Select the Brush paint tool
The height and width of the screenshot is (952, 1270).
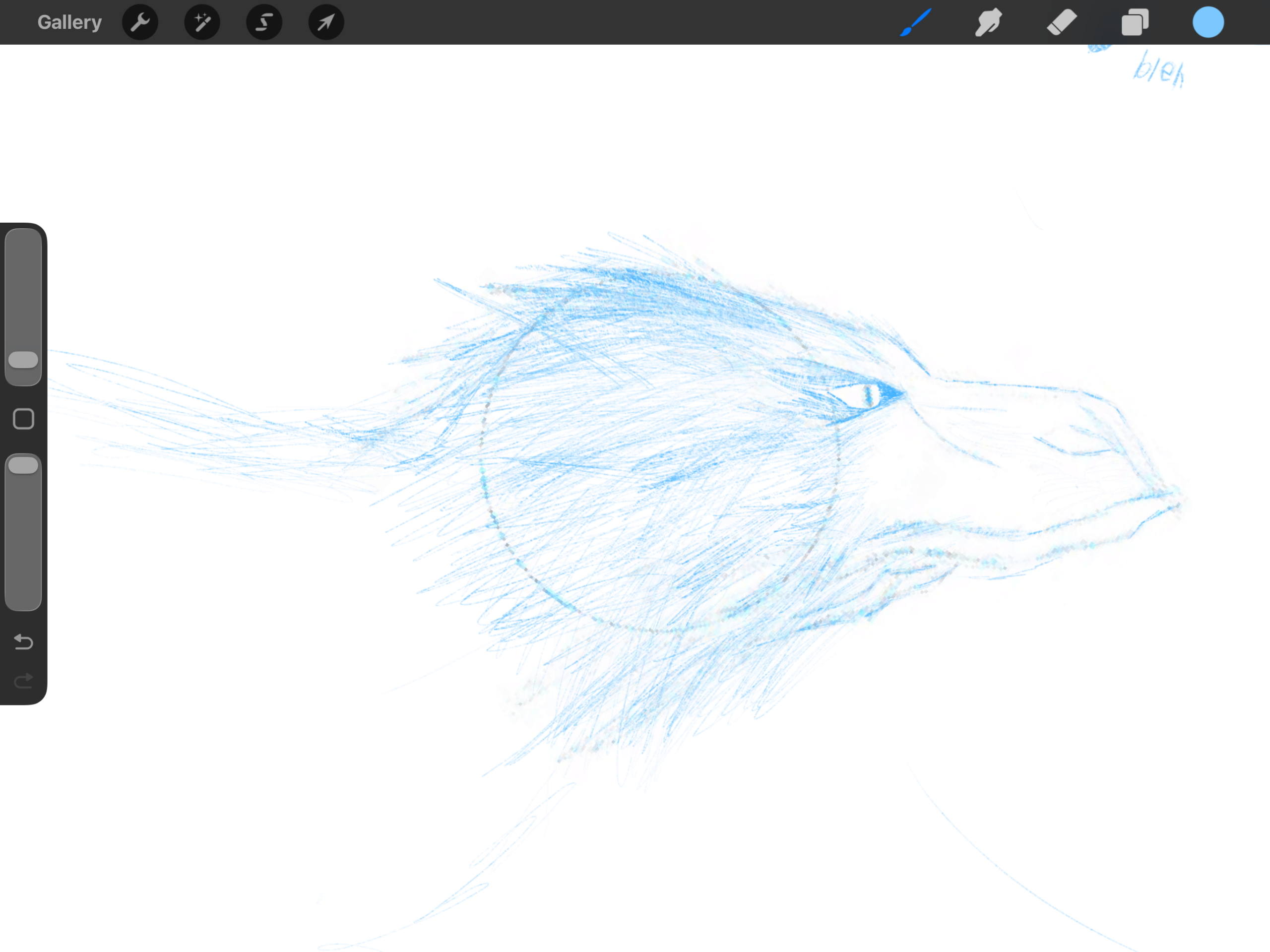tap(916, 22)
